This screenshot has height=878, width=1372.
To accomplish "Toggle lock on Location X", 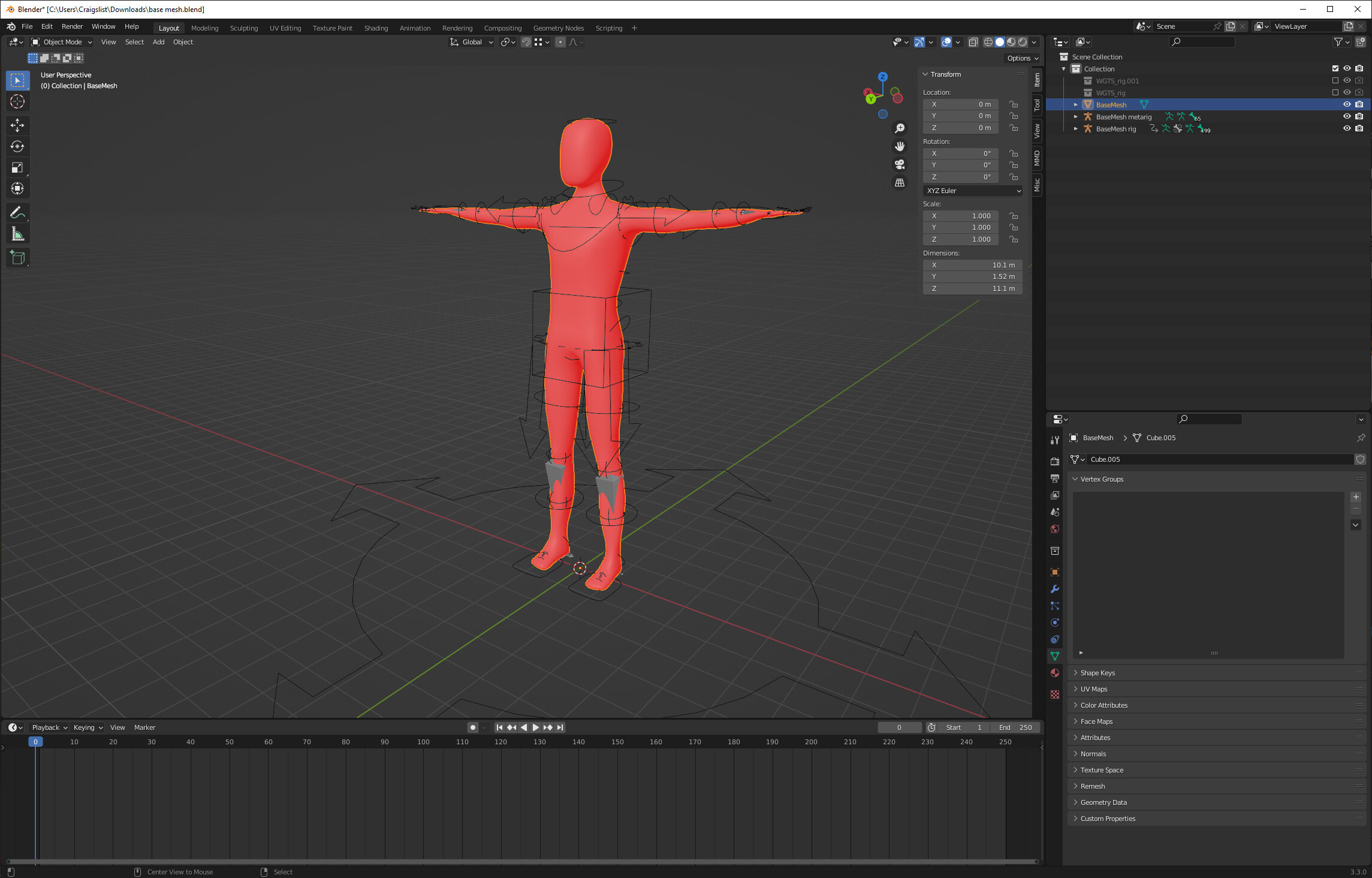I will tap(1014, 104).
